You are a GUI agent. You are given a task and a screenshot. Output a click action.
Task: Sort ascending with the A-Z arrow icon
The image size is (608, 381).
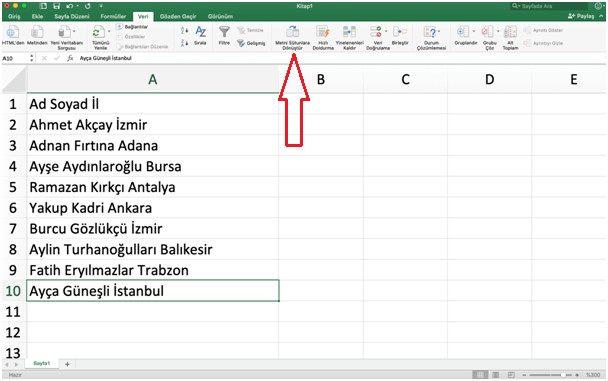click(185, 30)
